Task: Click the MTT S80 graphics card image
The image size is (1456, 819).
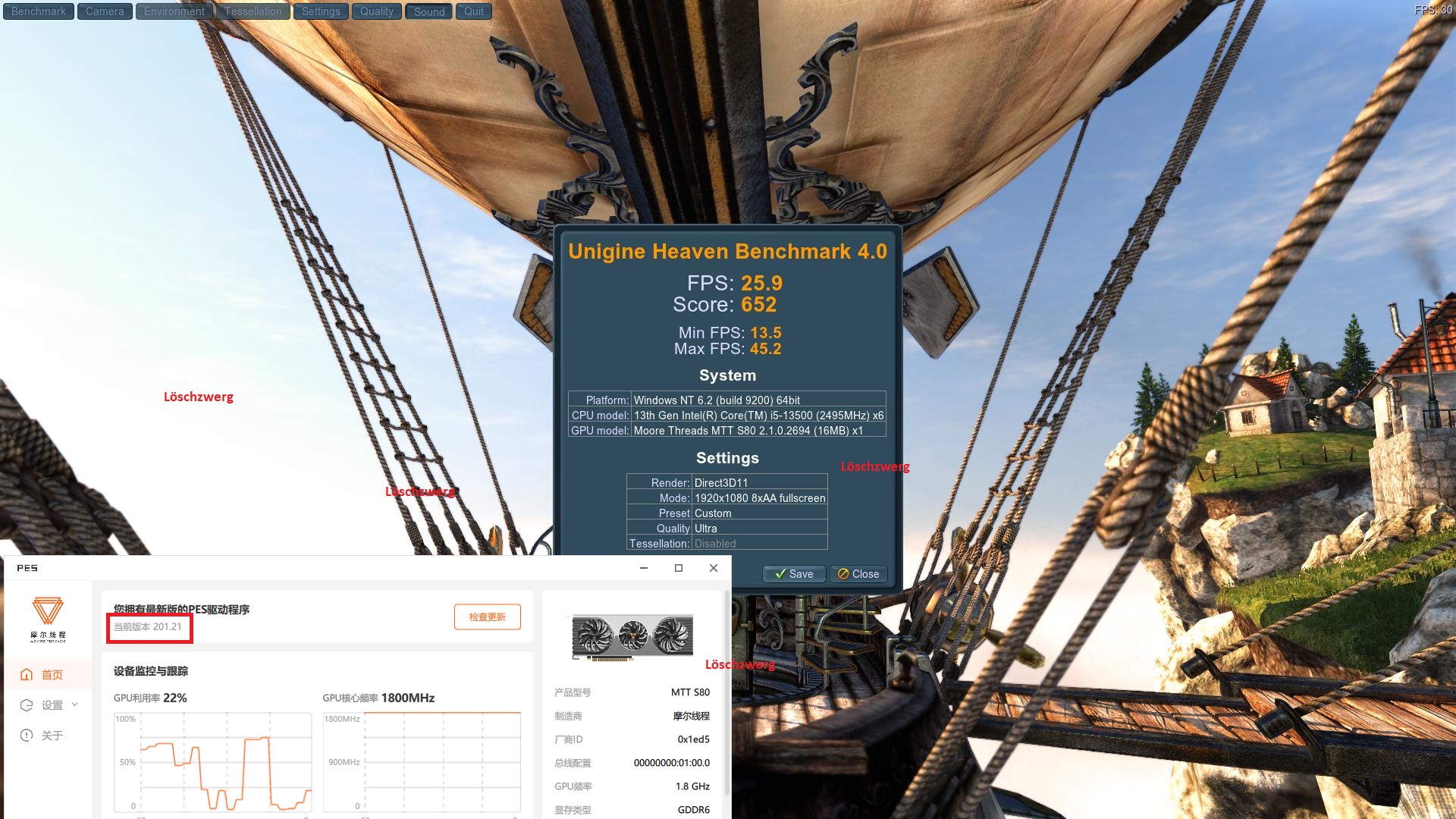Action: click(632, 637)
